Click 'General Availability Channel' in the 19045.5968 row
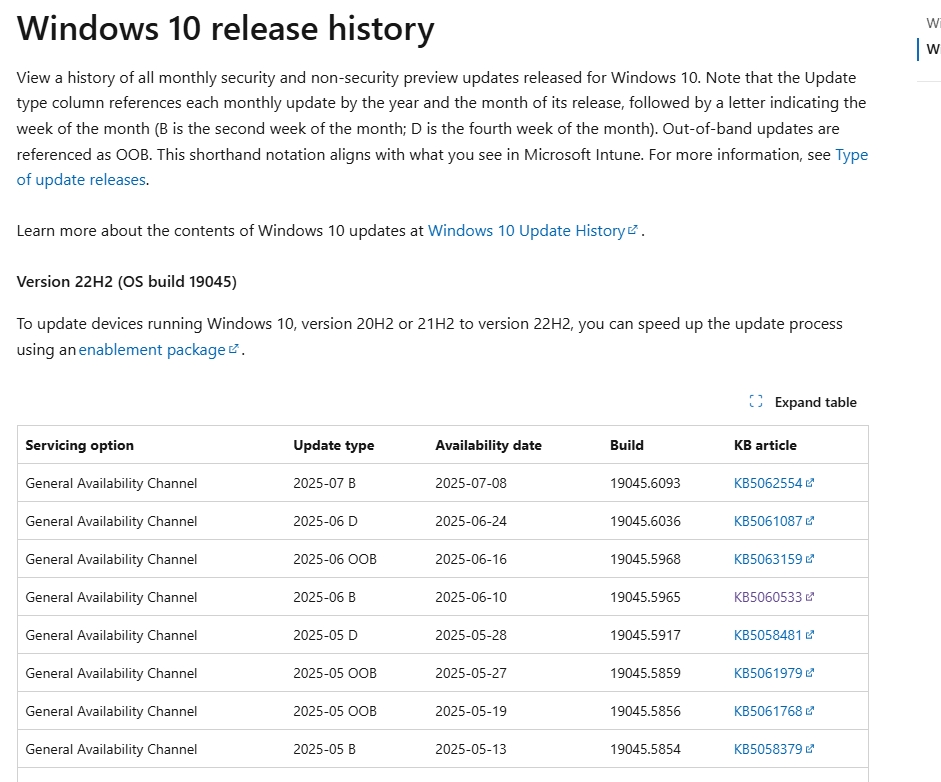The image size is (941, 782). 111,559
